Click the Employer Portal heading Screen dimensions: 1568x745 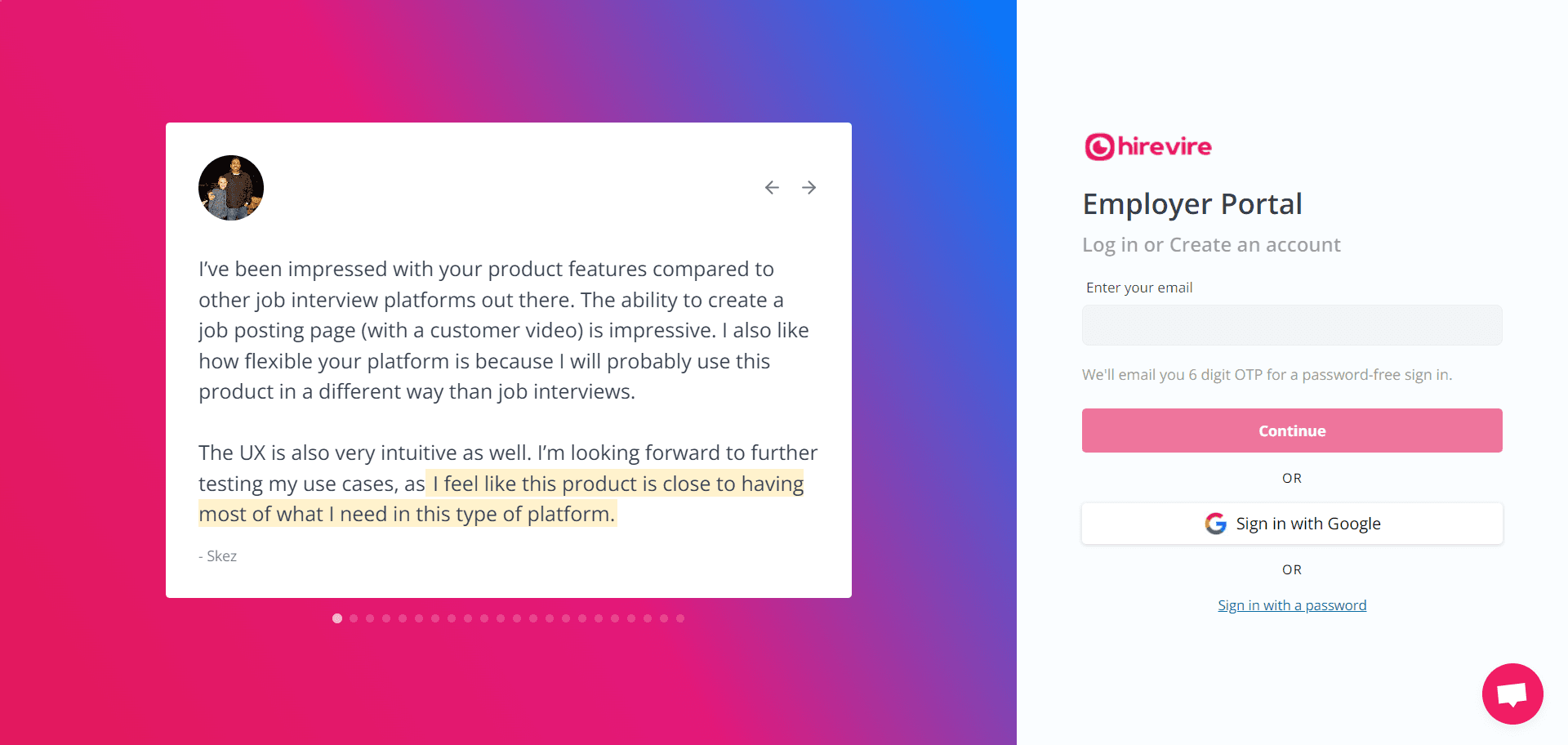(1192, 204)
